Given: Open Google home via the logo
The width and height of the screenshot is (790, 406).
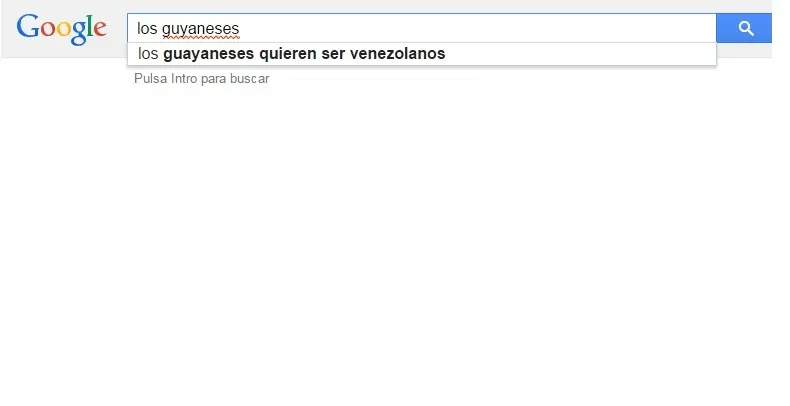Looking at the screenshot, I should click(x=61, y=29).
